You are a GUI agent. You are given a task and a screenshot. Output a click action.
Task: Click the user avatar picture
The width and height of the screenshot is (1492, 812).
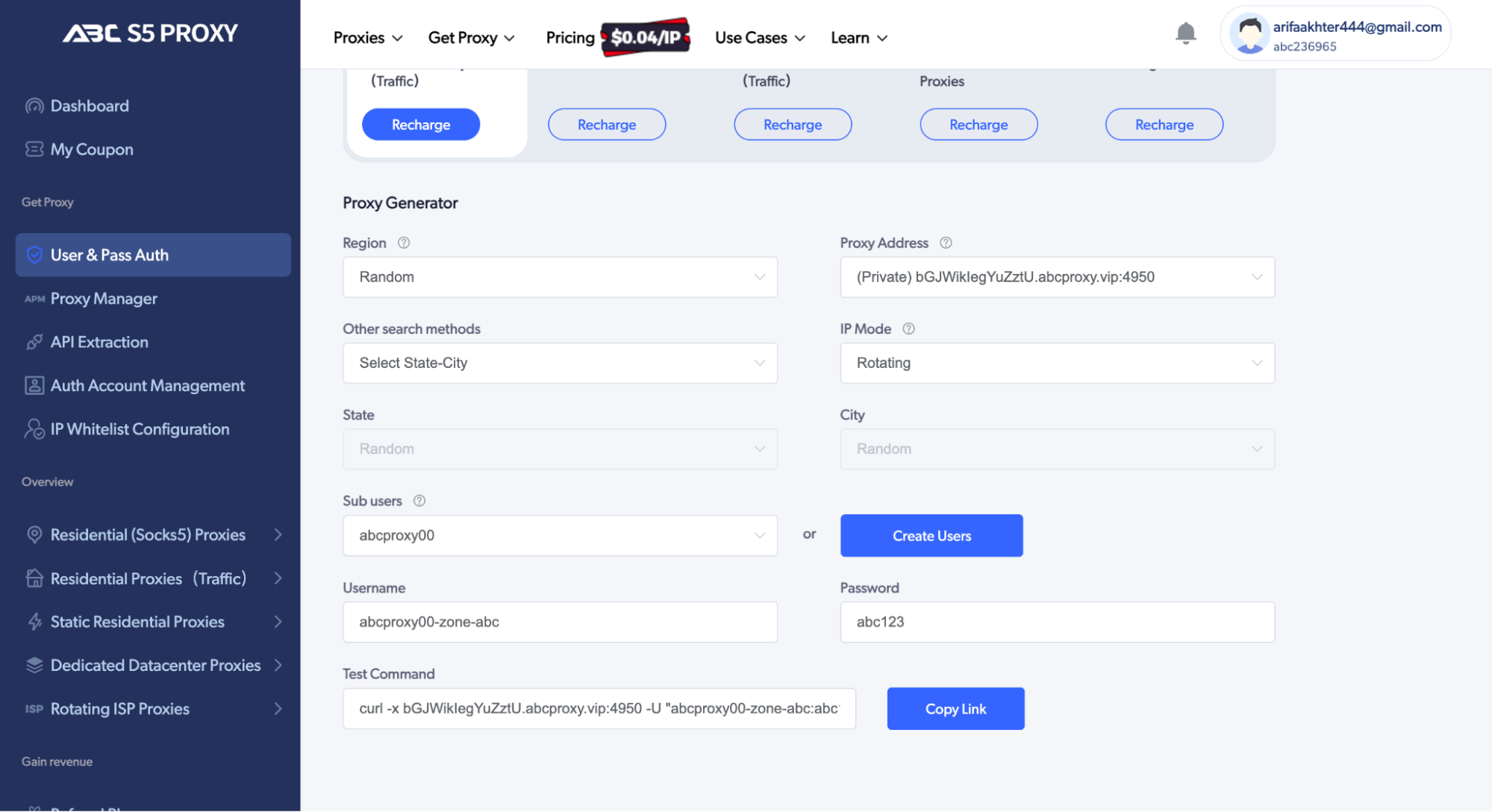pos(1249,34)
